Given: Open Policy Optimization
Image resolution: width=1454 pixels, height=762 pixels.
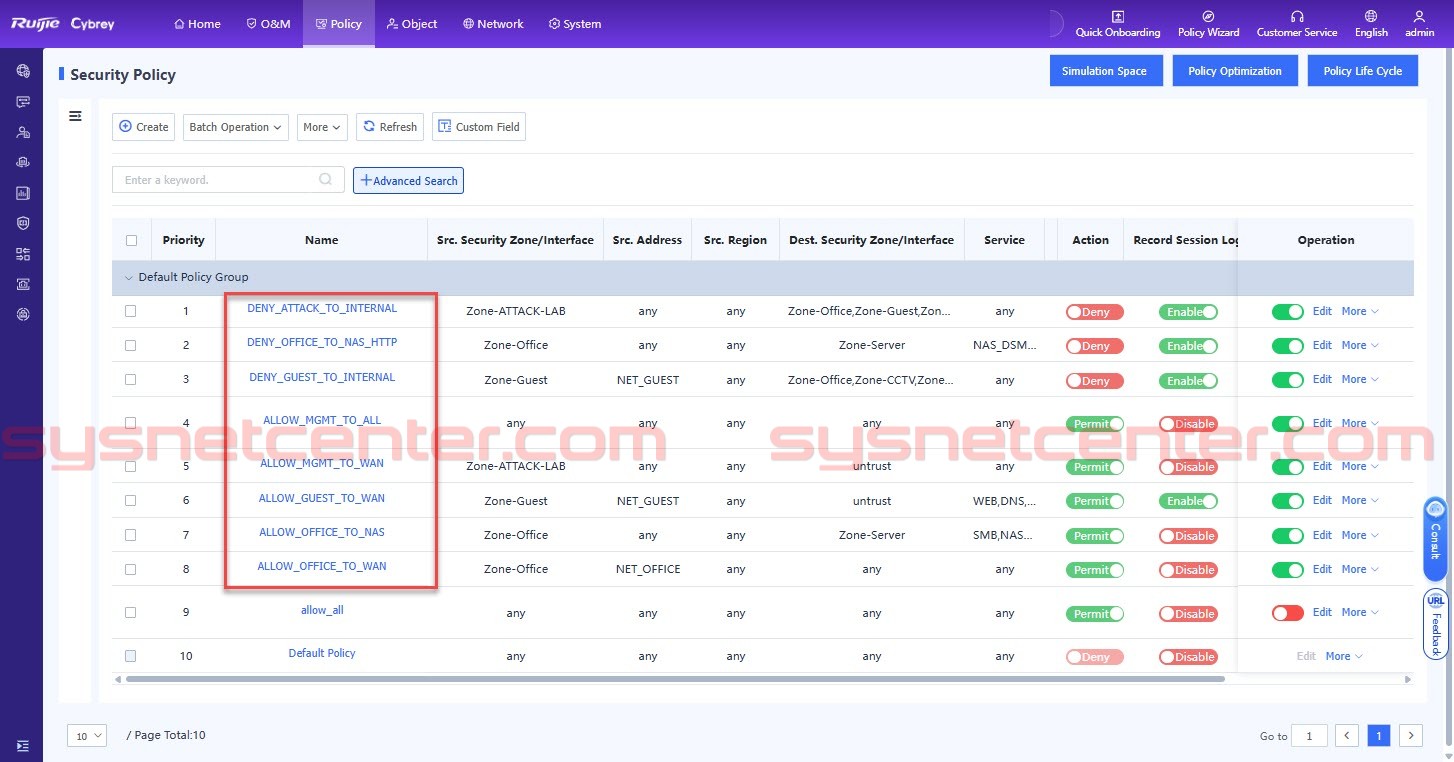Looking at the screenshot, I should click(x=1235, y=71).
